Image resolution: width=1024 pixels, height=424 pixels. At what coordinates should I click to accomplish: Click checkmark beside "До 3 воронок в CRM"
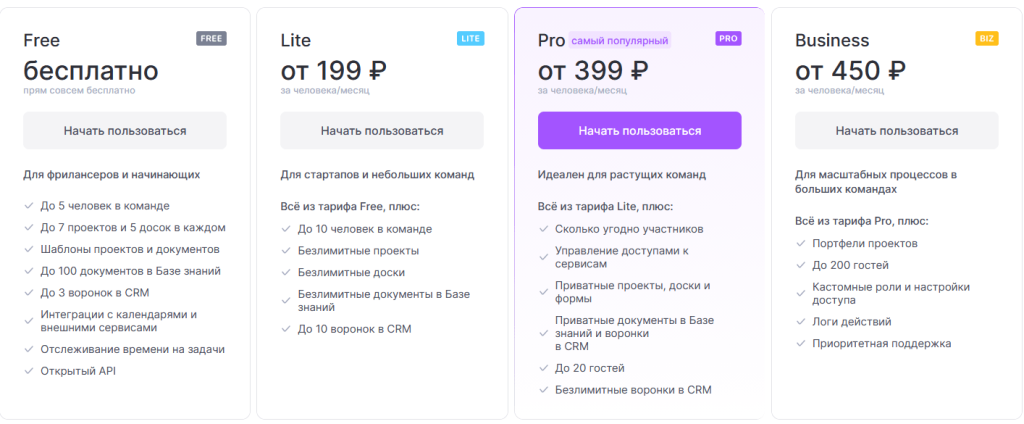pyautogui.click(x=28, y=292)
